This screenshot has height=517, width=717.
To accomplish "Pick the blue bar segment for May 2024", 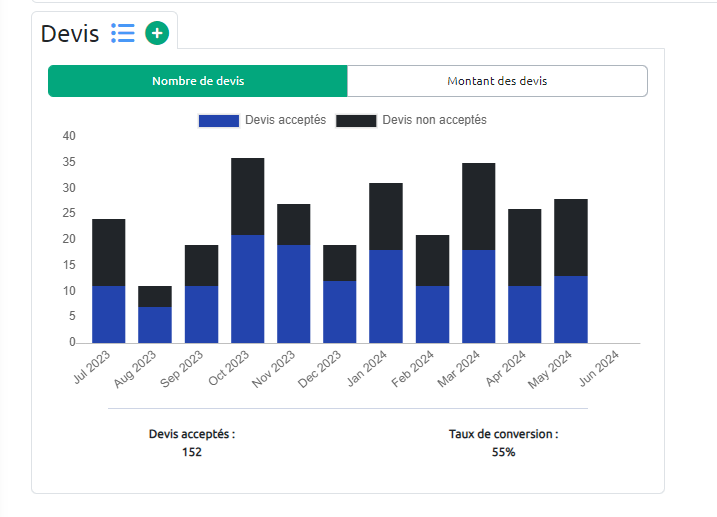I will point(571,309).
